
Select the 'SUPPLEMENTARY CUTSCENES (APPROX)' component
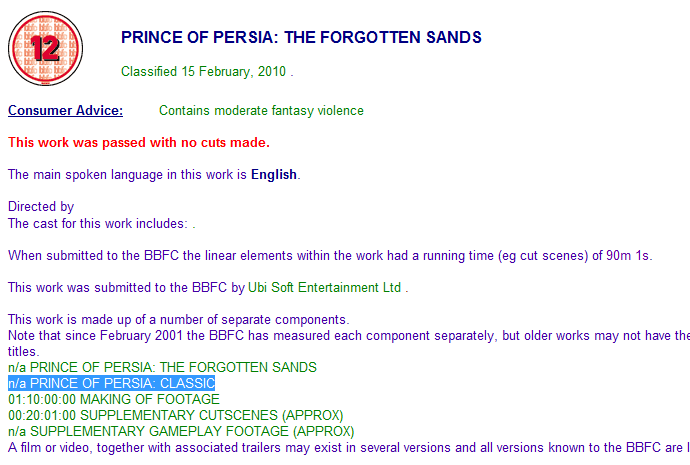click(x=175, y=415)
